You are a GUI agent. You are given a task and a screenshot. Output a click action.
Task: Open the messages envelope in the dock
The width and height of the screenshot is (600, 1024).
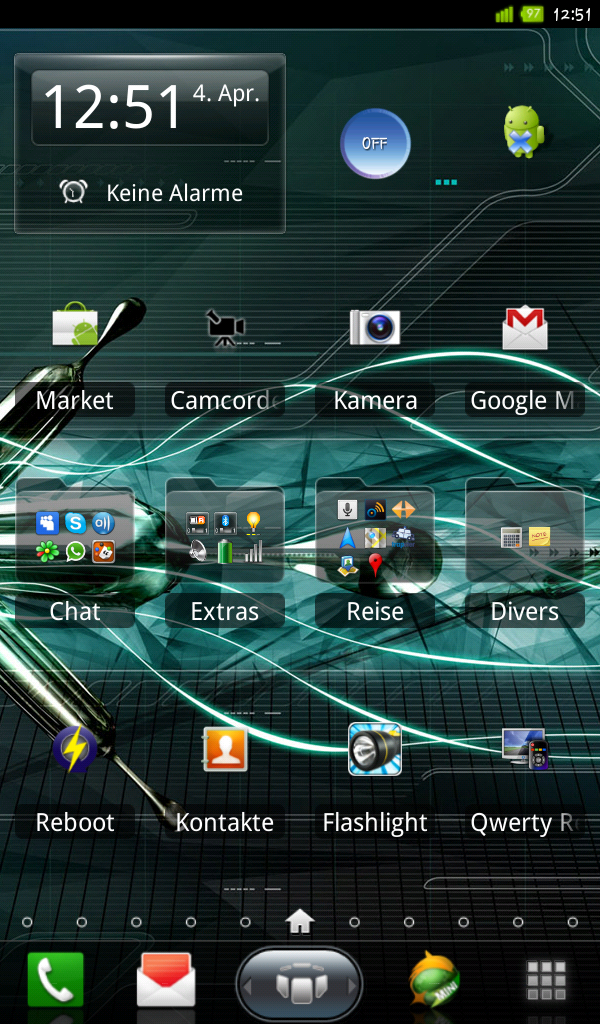click(x=166, y=980)
